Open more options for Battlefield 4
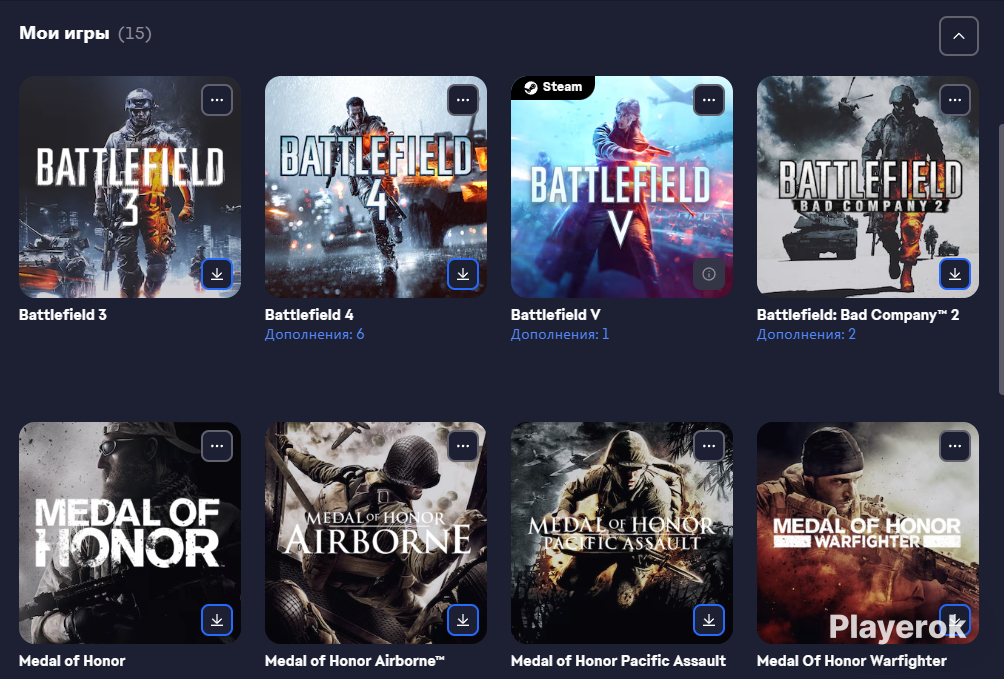Image resolution: width=1004 pixels, height=679 pixels. coord(463,100)
